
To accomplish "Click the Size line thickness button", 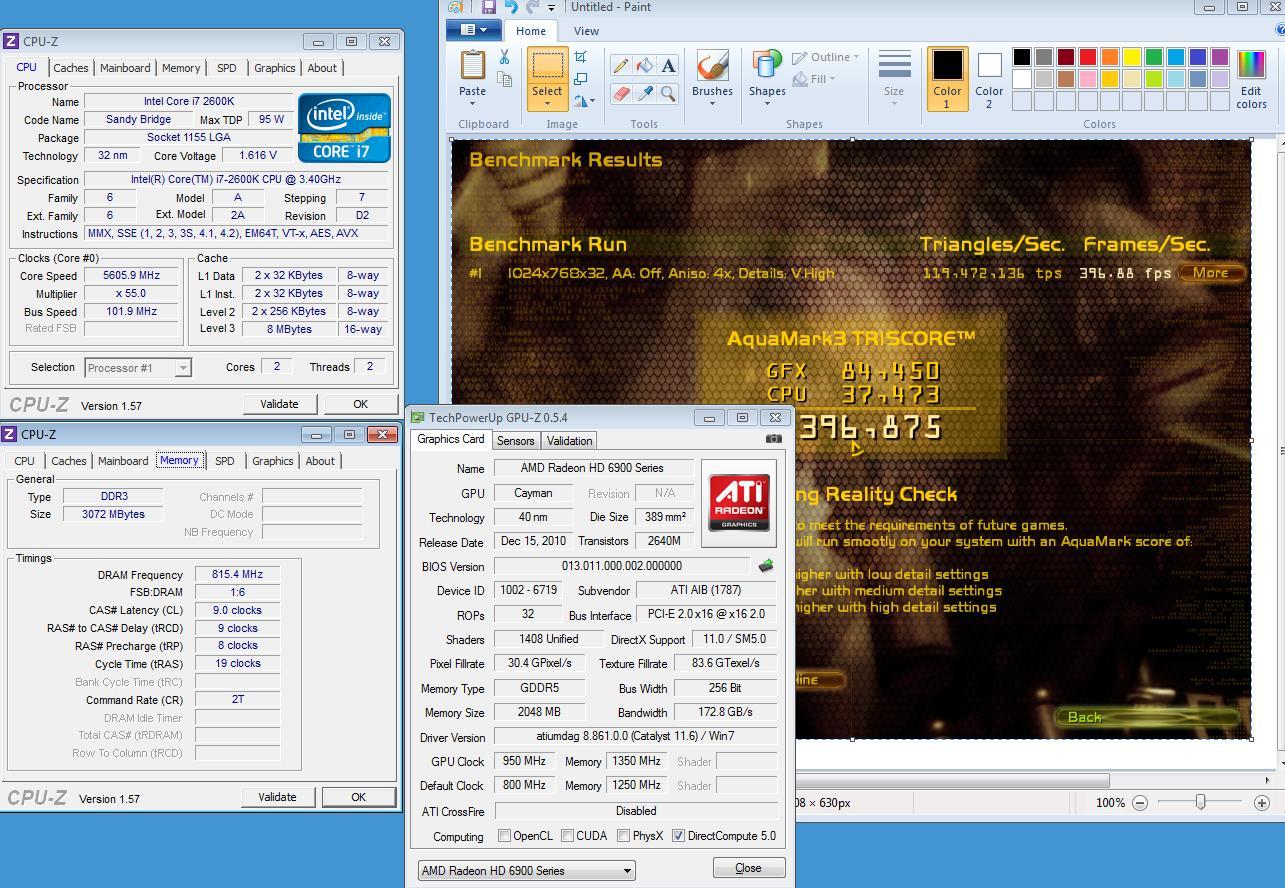I will [x=894, y=78].
